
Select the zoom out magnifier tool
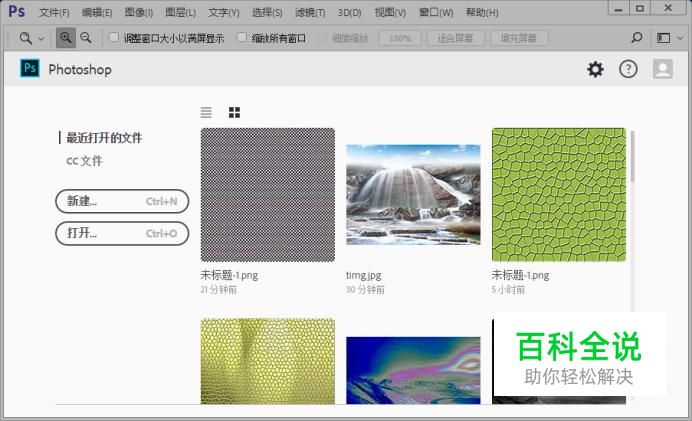[86, 38]
